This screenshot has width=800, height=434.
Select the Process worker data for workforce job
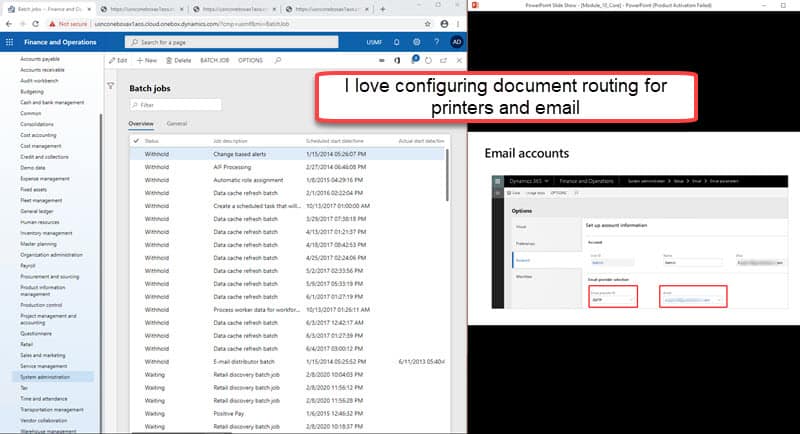pos(288,310)
